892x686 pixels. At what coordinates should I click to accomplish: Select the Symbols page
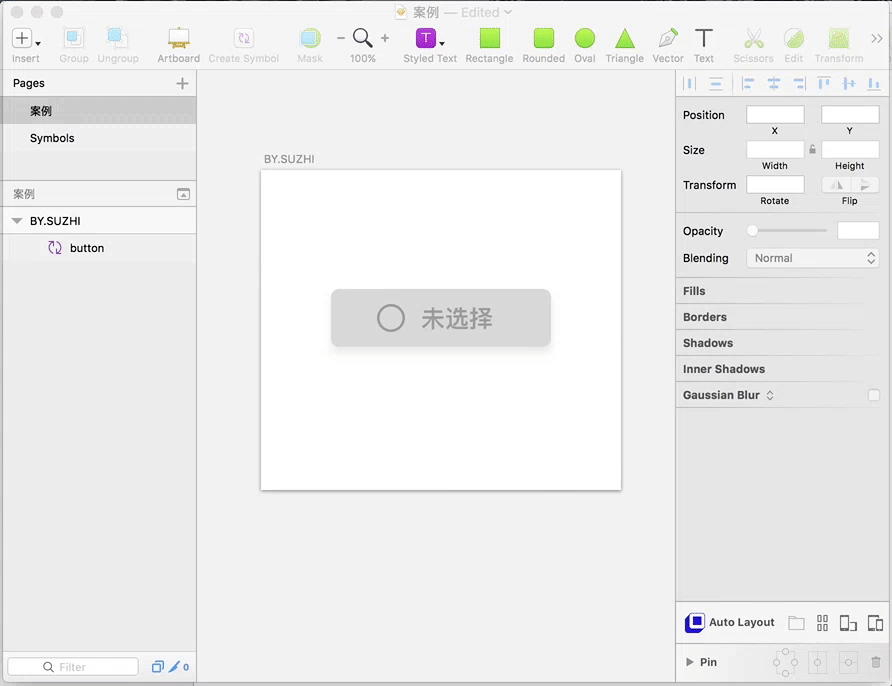(x=99, y=138)
